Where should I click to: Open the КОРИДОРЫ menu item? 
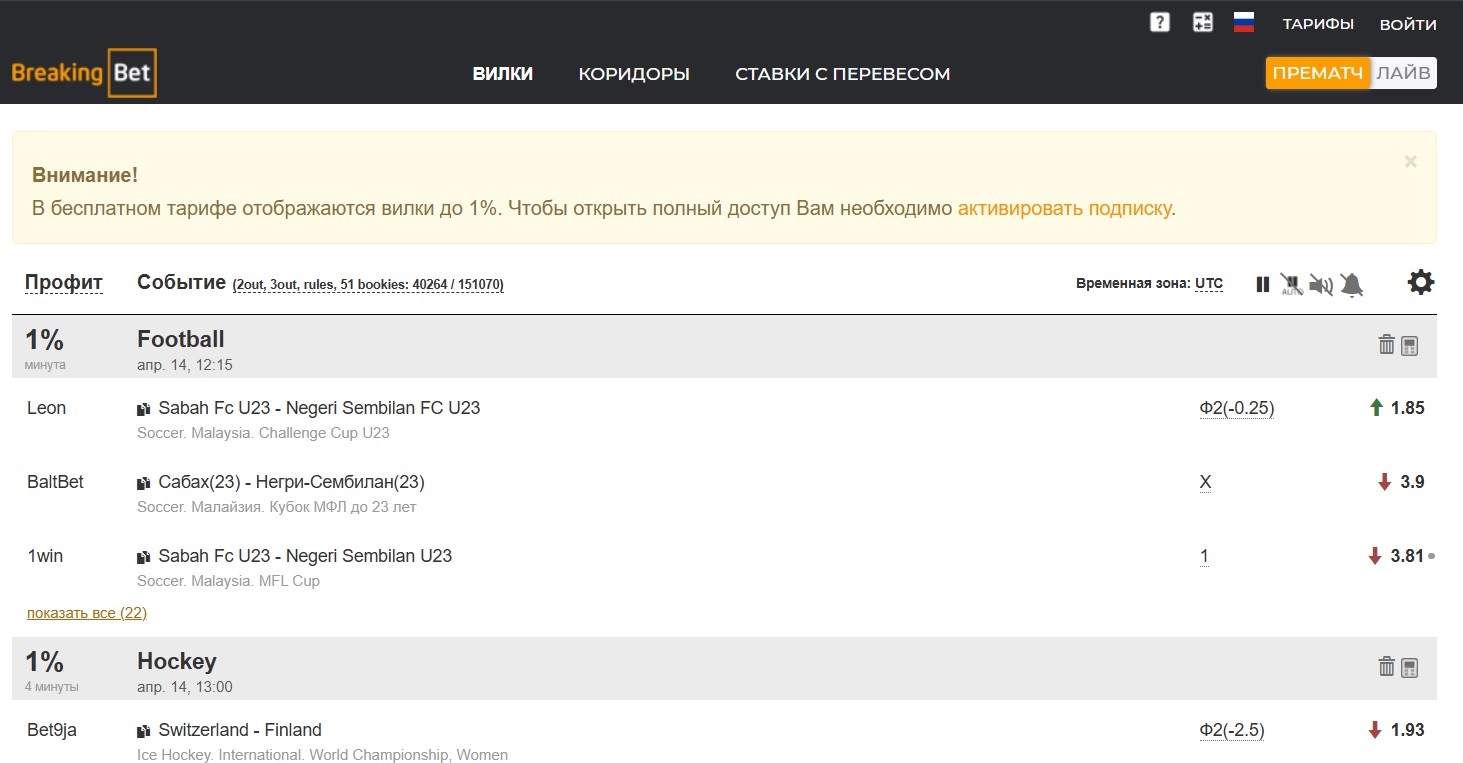click(634, 74)
